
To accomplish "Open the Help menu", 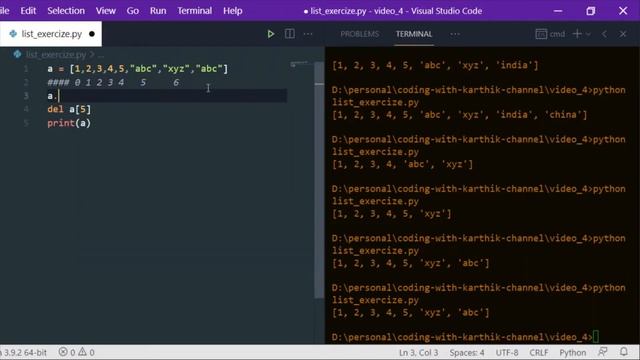I will 233,11.
